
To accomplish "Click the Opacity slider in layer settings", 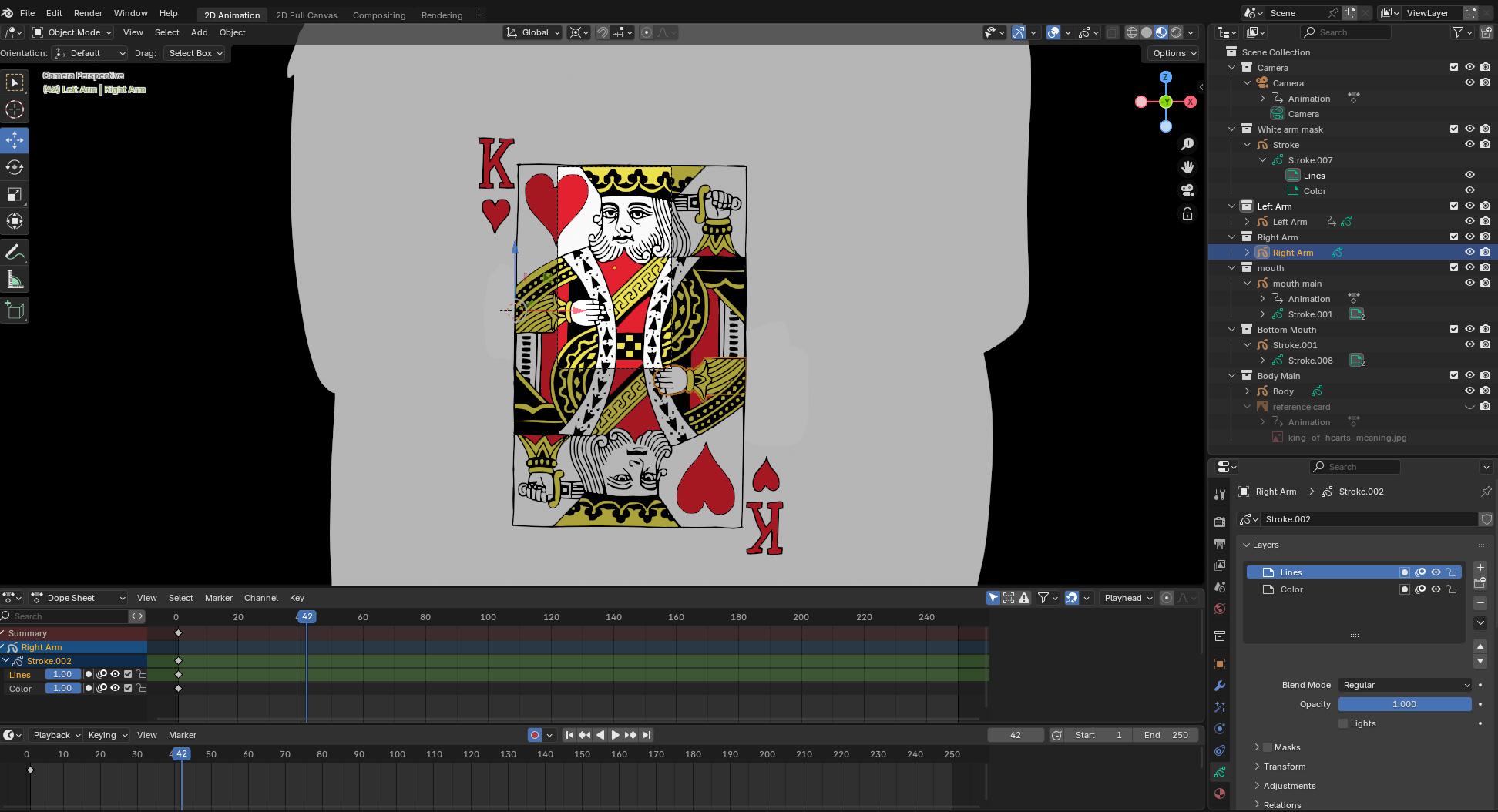I will (x=1404, y=704).
